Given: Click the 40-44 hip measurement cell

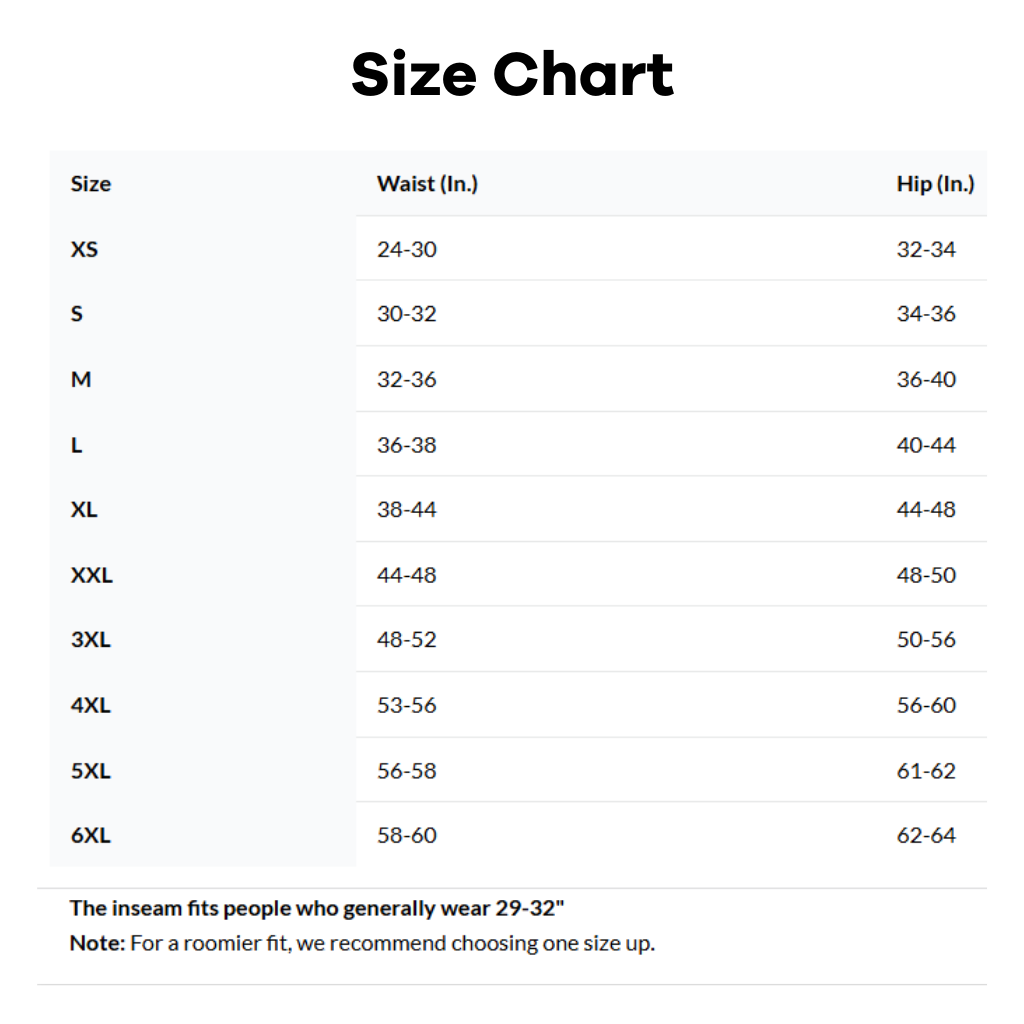Looking at the screenshot, I should [926, 445].
